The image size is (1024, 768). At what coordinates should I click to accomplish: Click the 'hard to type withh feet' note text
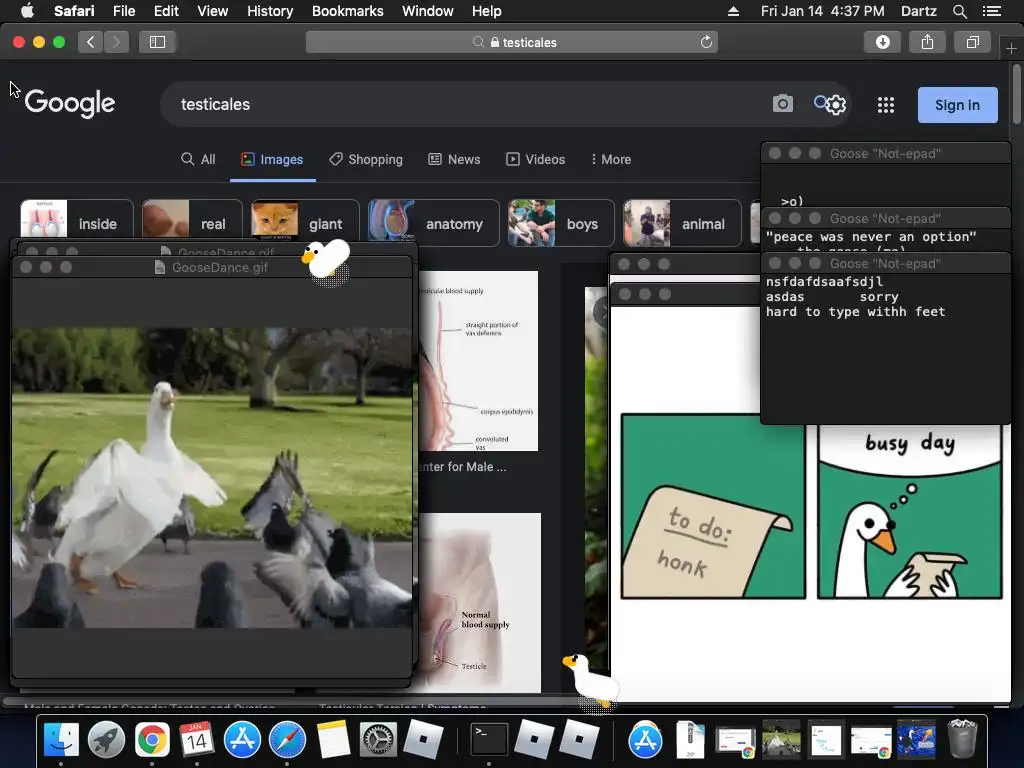pyautogui.click(x=856, y=312)
